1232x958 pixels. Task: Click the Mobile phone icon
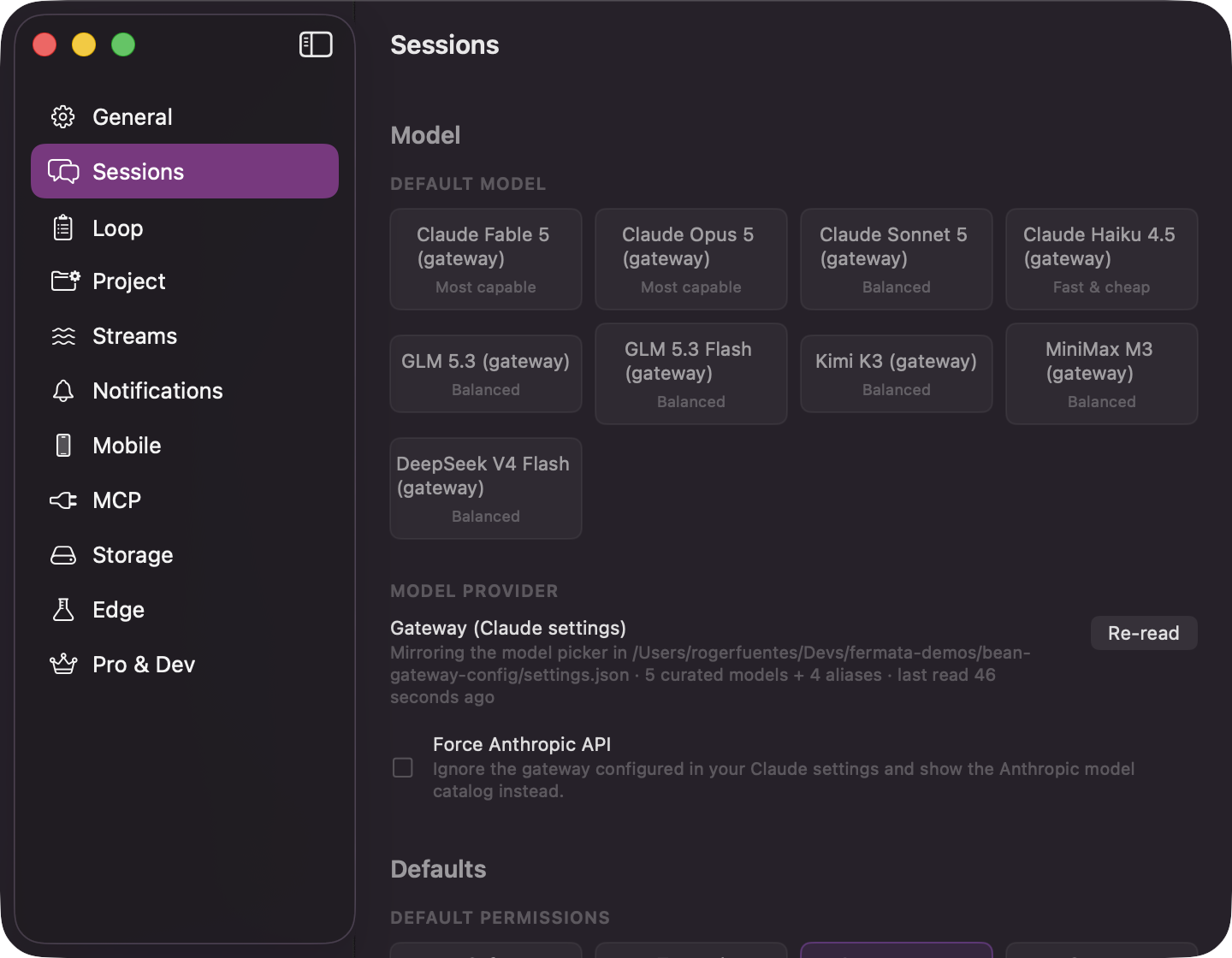click(63, 446)
